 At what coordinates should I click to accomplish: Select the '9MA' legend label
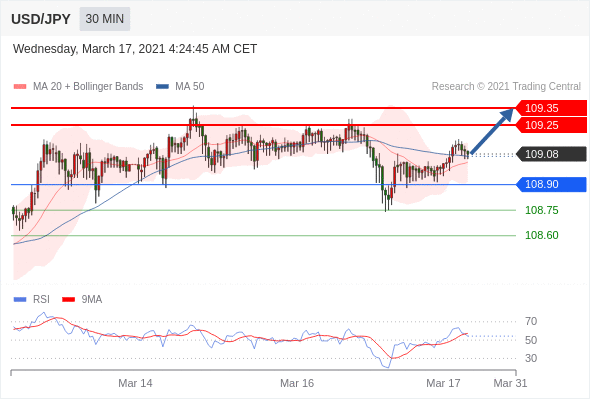click(92, 300)
